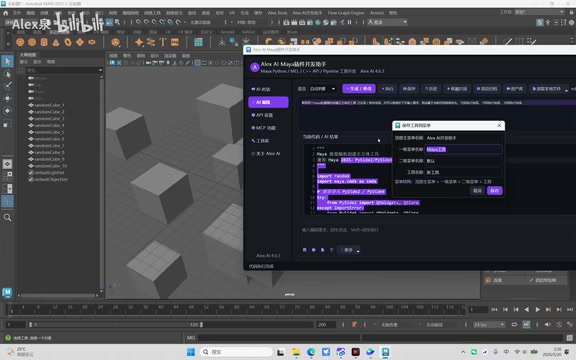Image resolution: width=576 pixels, height=360 pixels.
Task: Open the Windows Start menu
Action: pyautogui.click(x=191, y=352)
